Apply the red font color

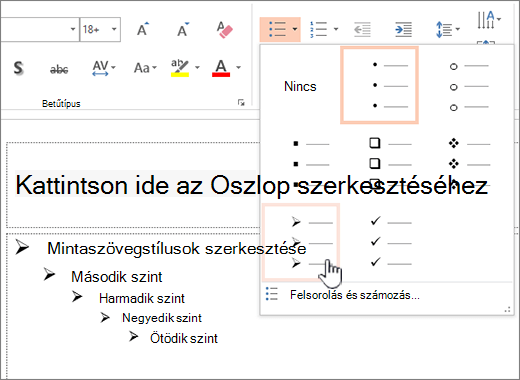coord(221,68)
